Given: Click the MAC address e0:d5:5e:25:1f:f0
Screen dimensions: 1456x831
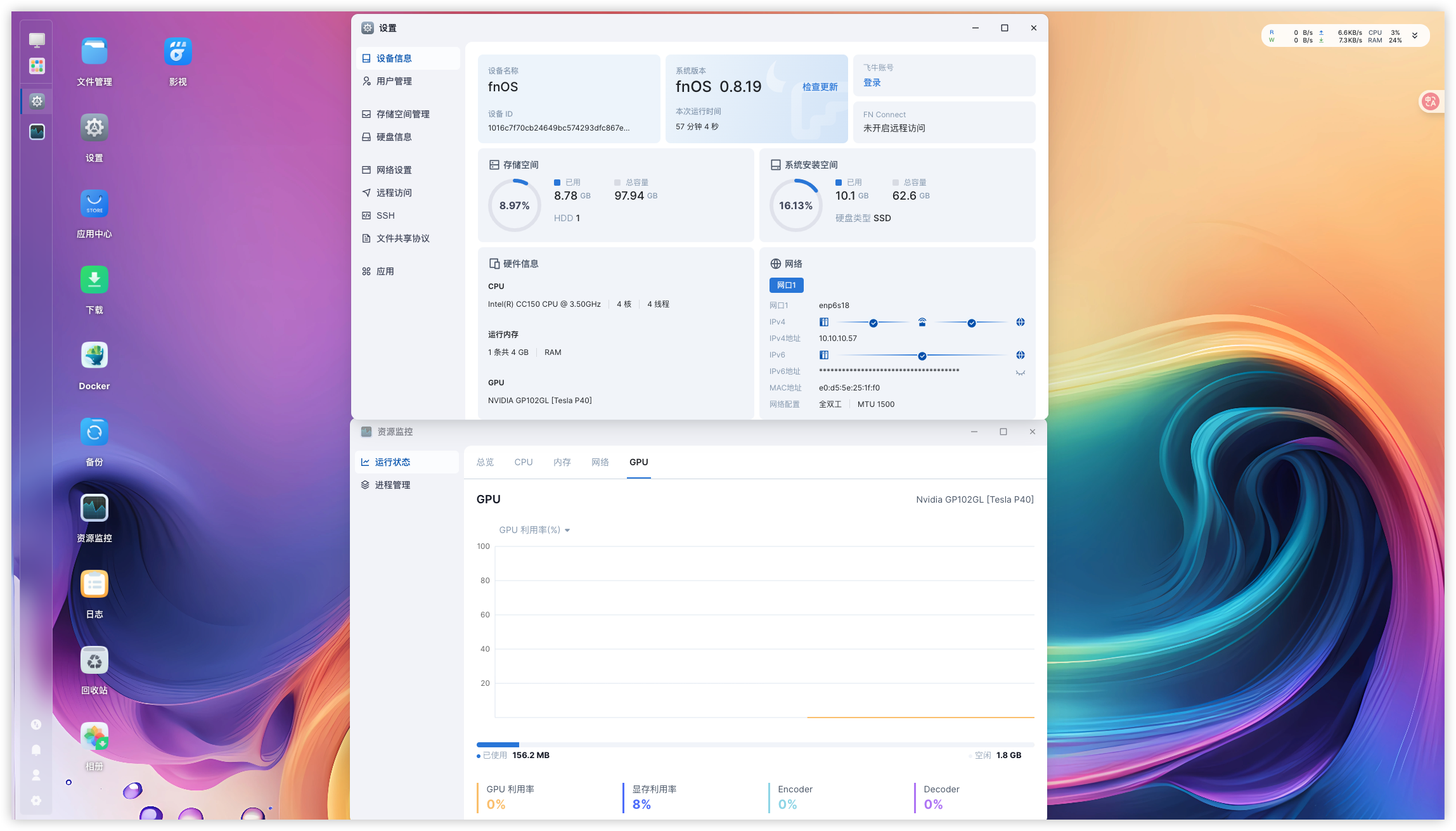Looking at the screenshot, I should [x=849, y=388].
